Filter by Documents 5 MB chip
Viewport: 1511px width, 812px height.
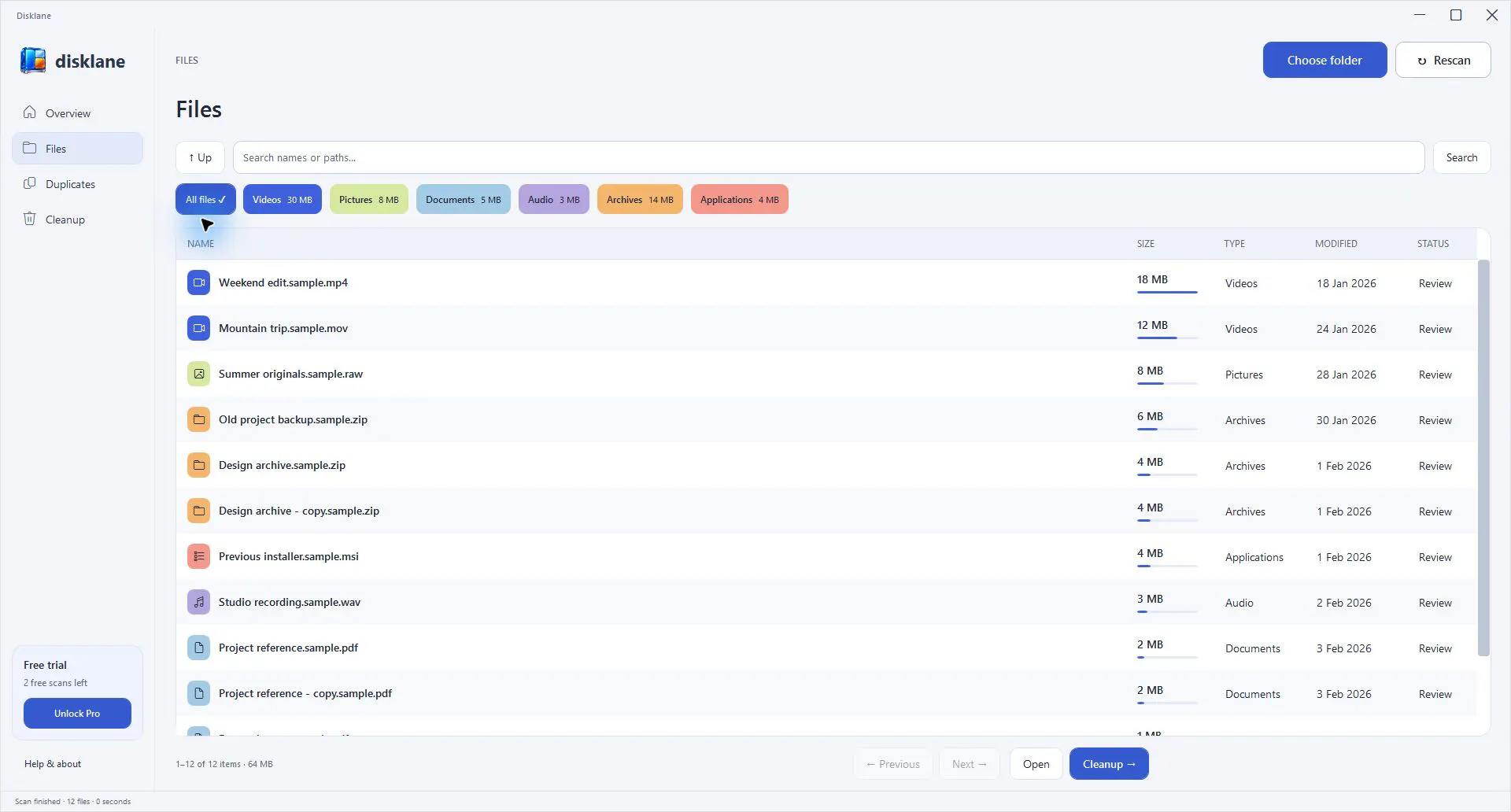[x=463, y=199]
